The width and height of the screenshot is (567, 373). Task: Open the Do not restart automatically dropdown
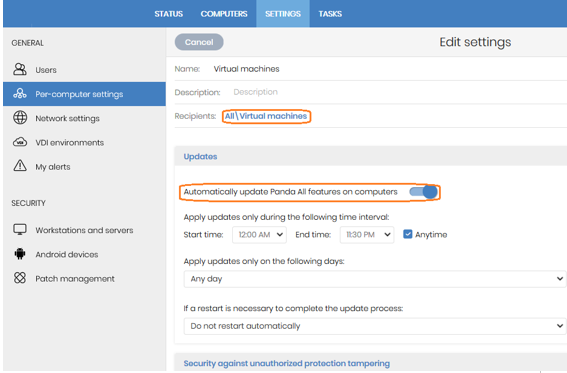click(x=375, y=326)
